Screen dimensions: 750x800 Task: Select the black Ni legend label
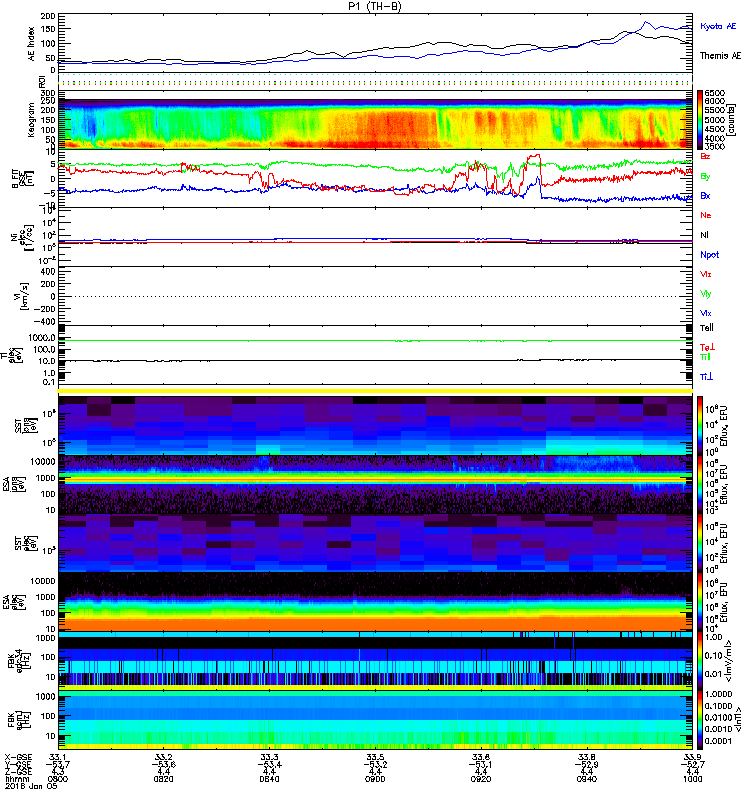click(x=705, y=235)
